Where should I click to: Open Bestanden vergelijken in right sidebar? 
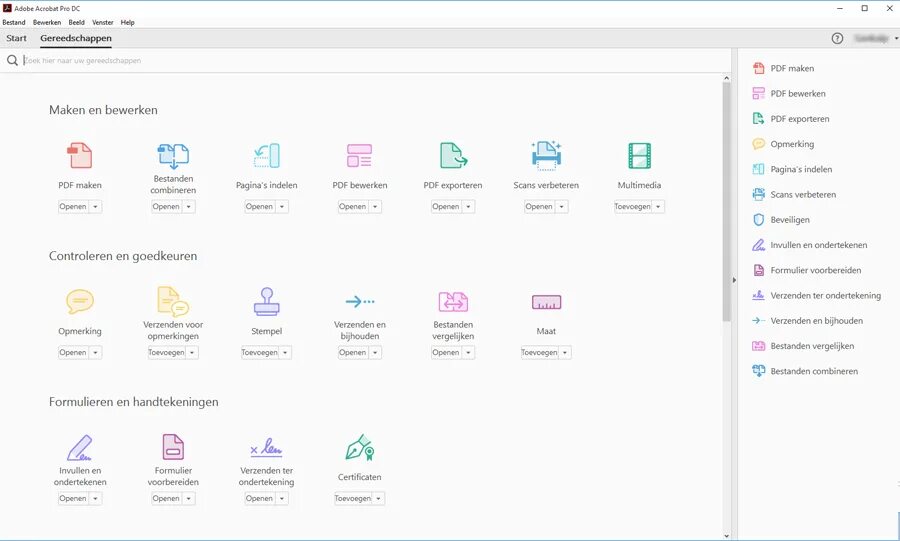pos(803,346)
